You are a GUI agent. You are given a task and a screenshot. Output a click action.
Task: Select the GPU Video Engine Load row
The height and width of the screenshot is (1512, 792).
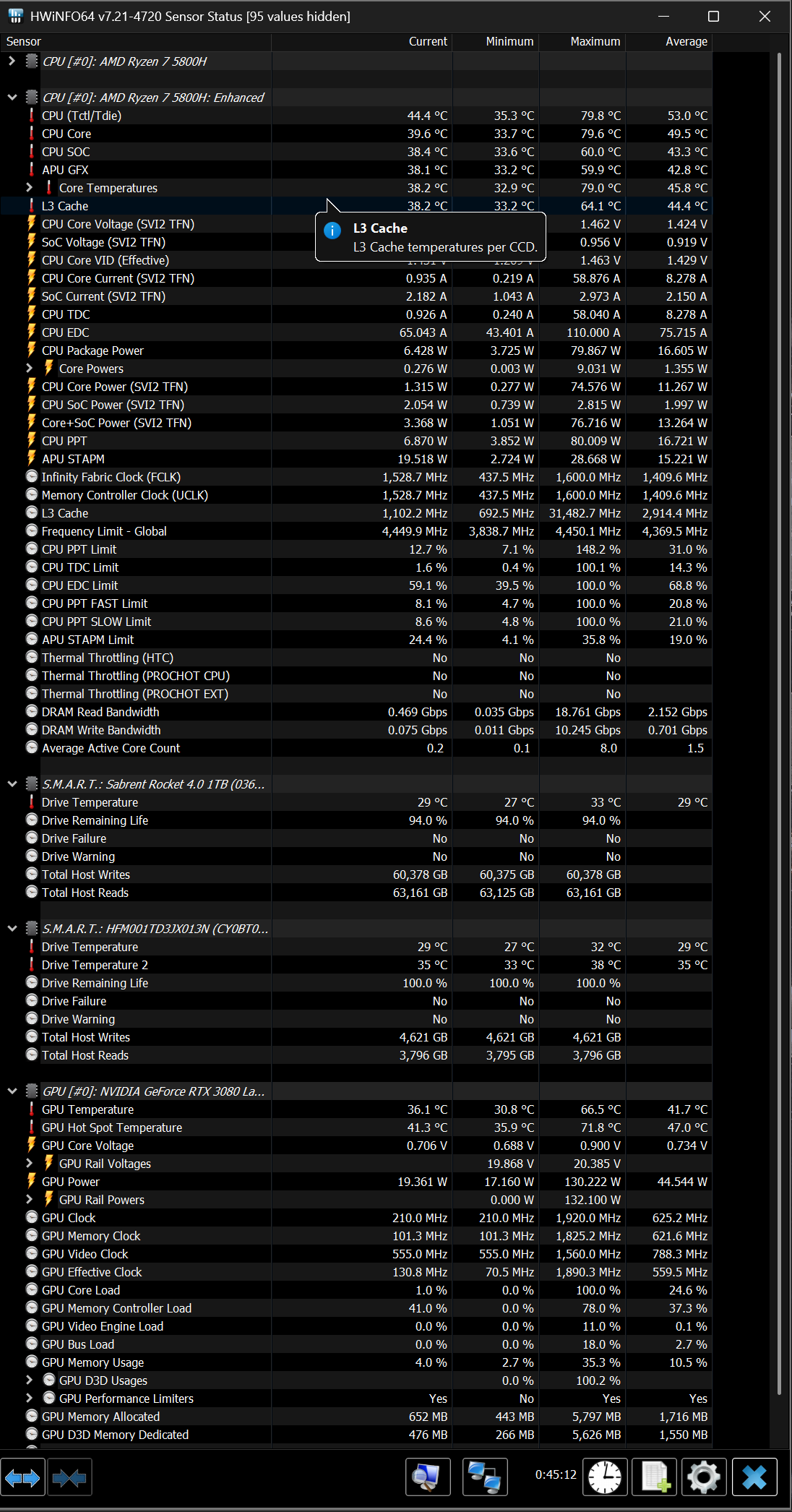pos(356,1326)
